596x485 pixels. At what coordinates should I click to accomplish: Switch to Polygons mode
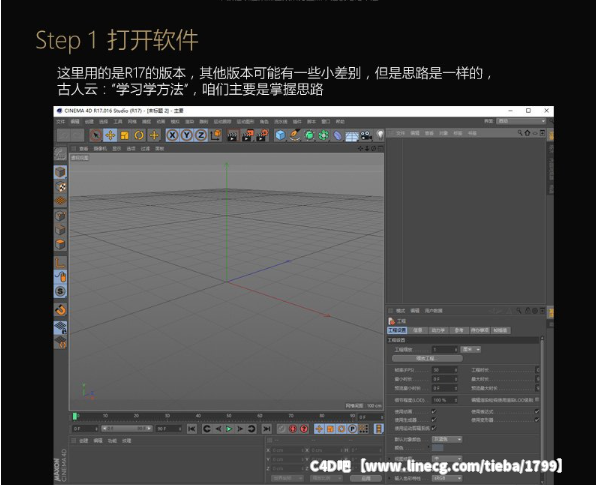60,244
